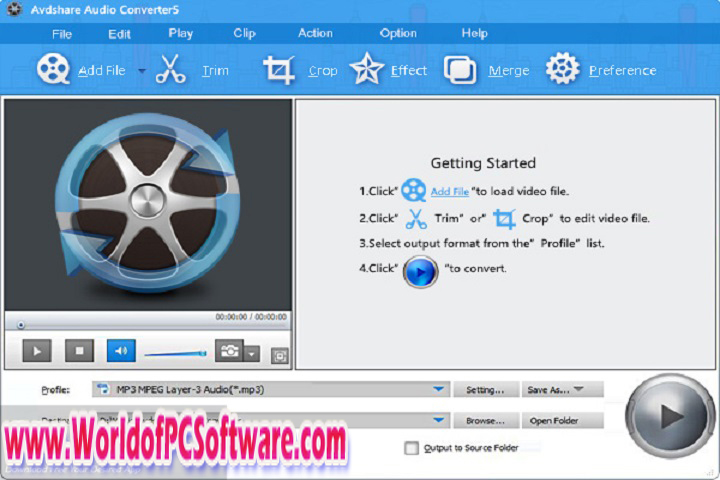The height and width of the screenshot is (480, 720).
Task: Toggle full screen preview icon
Action: [280, 356]
